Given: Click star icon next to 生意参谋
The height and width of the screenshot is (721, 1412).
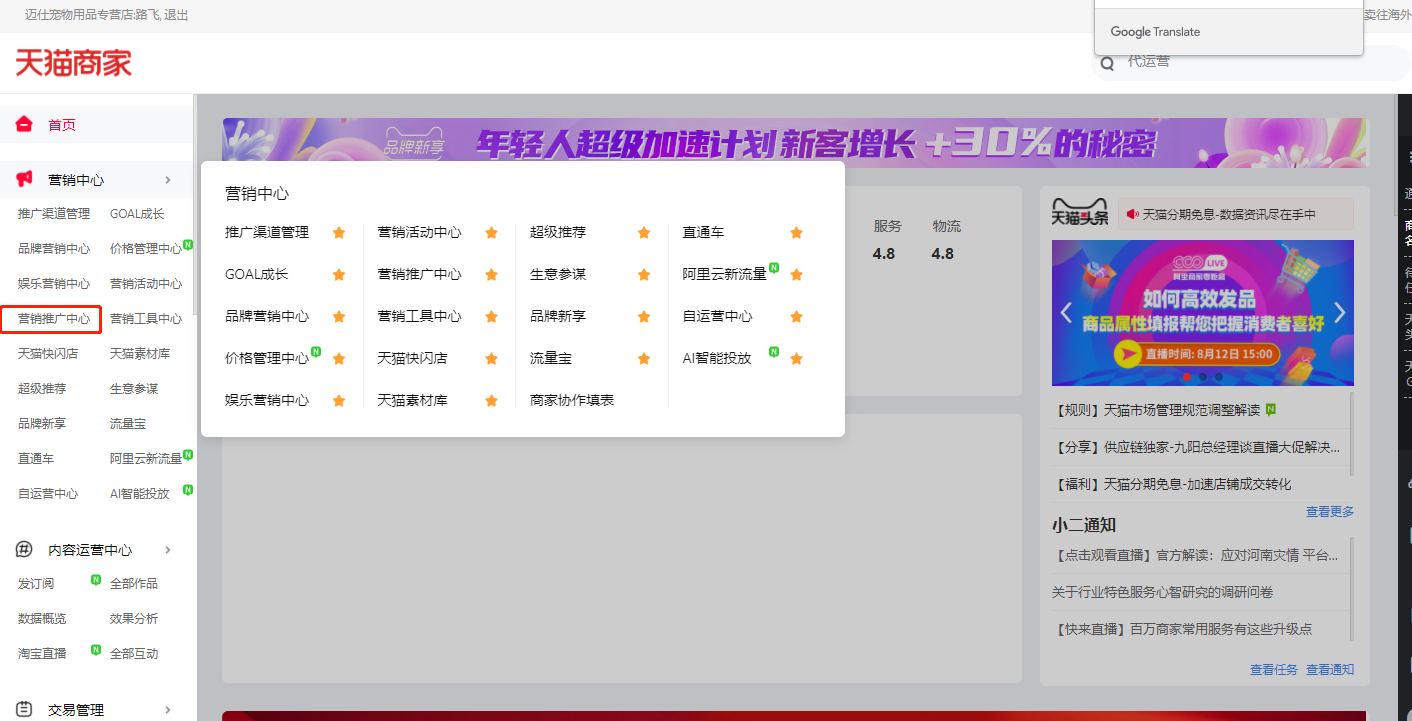Looking at the screenshot, I should [644, 274].
